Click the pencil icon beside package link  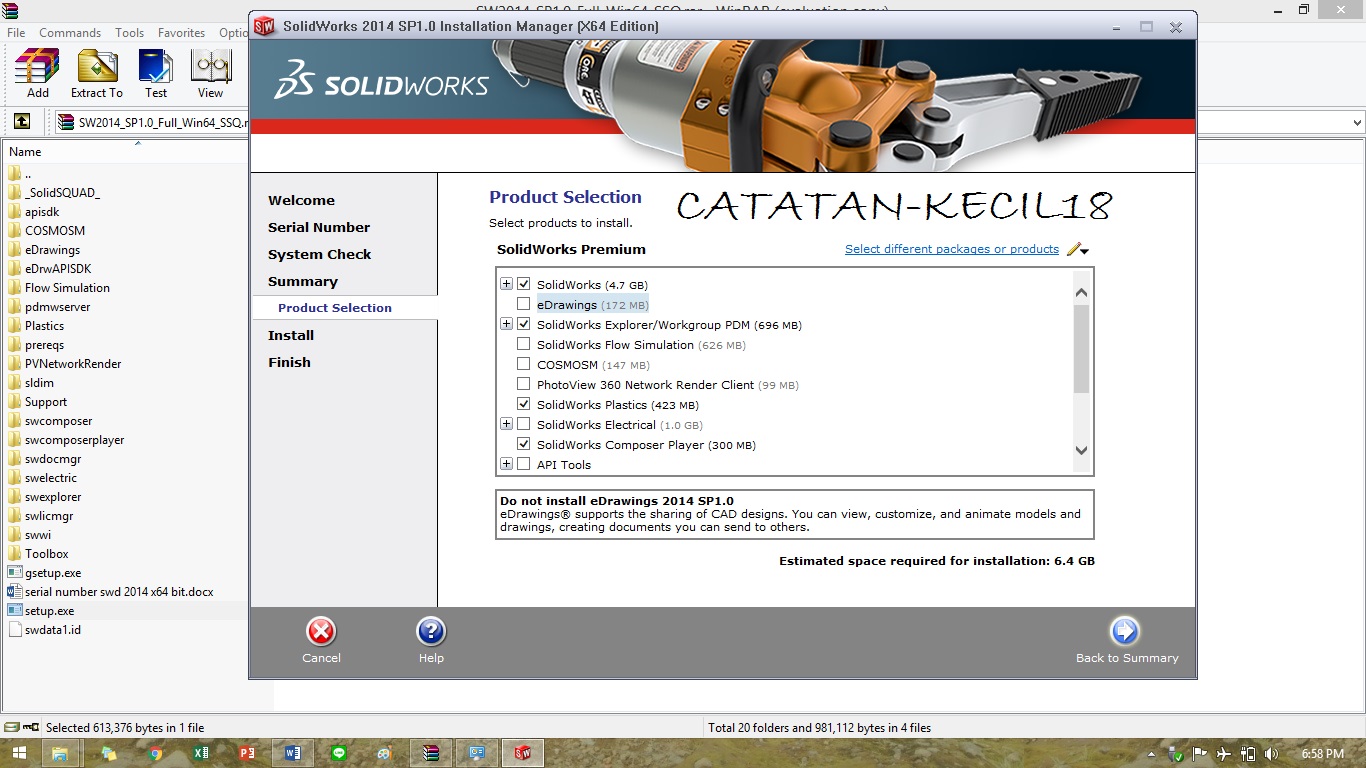pyautogui.click(x=1073, y=249)
